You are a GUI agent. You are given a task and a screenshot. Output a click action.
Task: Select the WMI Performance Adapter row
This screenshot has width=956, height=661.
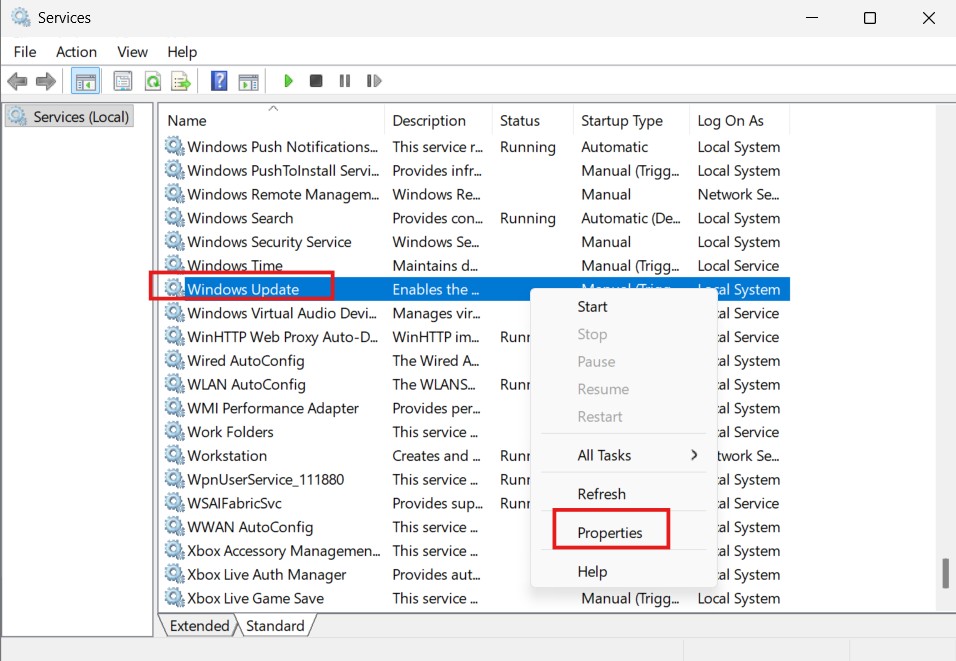346,409
